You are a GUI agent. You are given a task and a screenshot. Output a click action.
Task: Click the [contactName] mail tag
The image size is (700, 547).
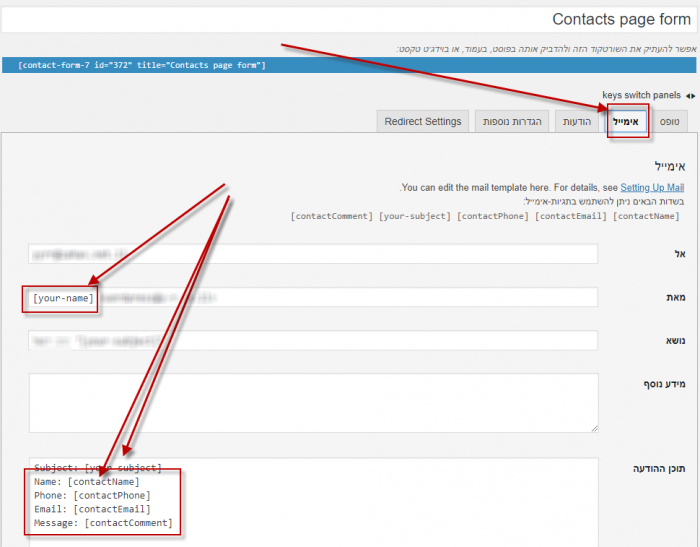[648, 215]
